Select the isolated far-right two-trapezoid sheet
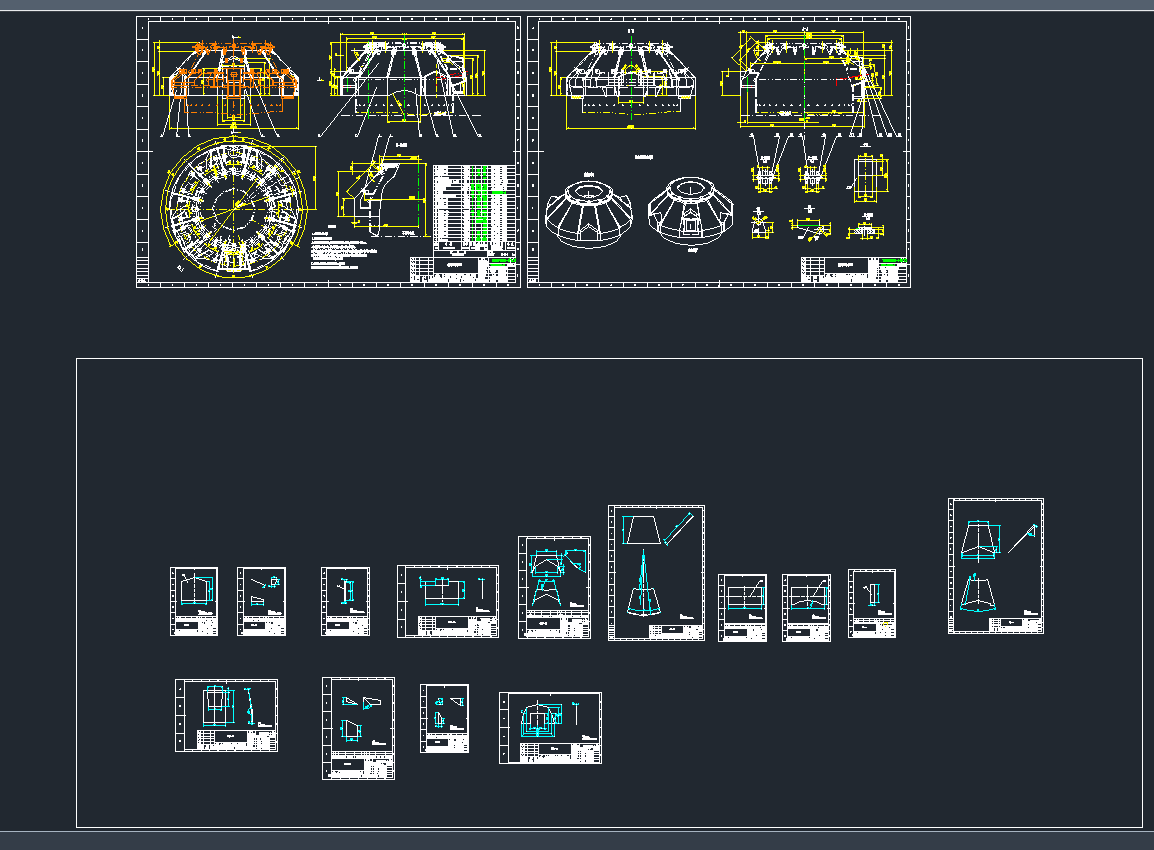 point(995,565)
